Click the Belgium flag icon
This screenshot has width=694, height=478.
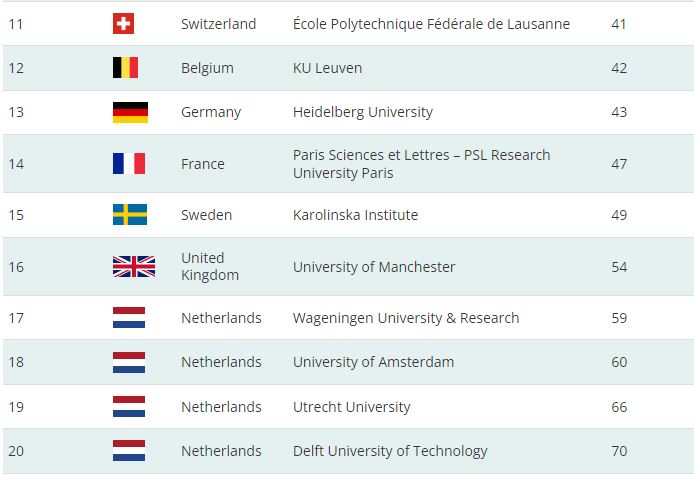pyautogui.click(x=126, y=68)
